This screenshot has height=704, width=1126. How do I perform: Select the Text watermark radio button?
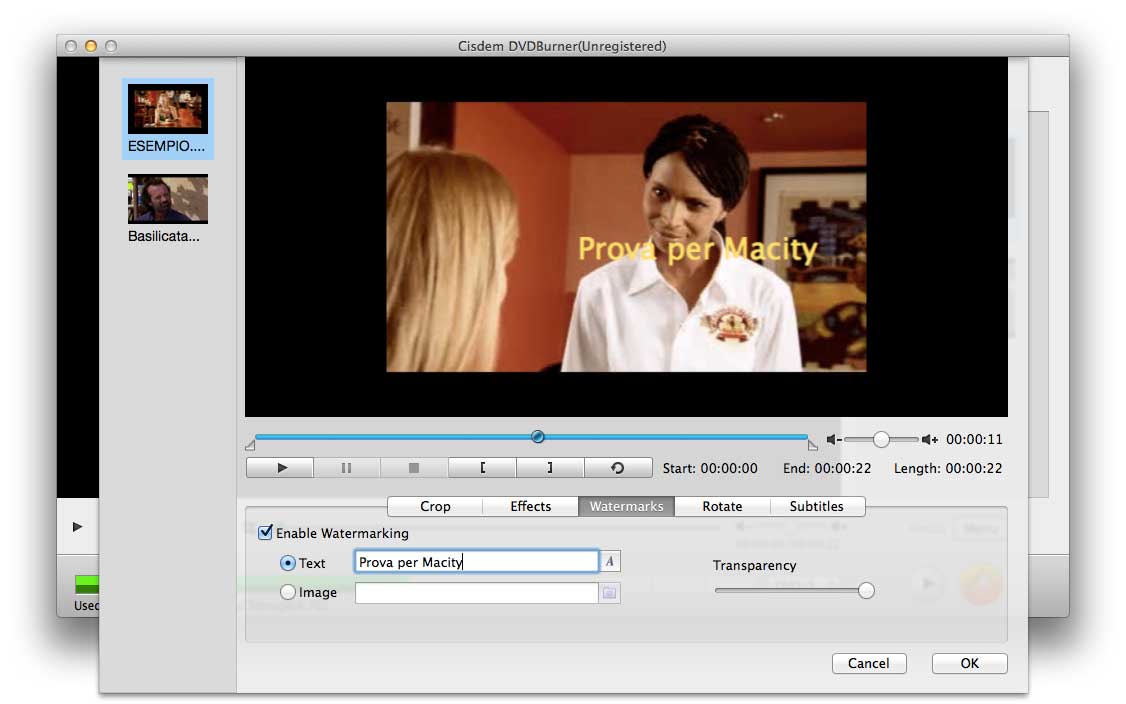click(288, 563)
